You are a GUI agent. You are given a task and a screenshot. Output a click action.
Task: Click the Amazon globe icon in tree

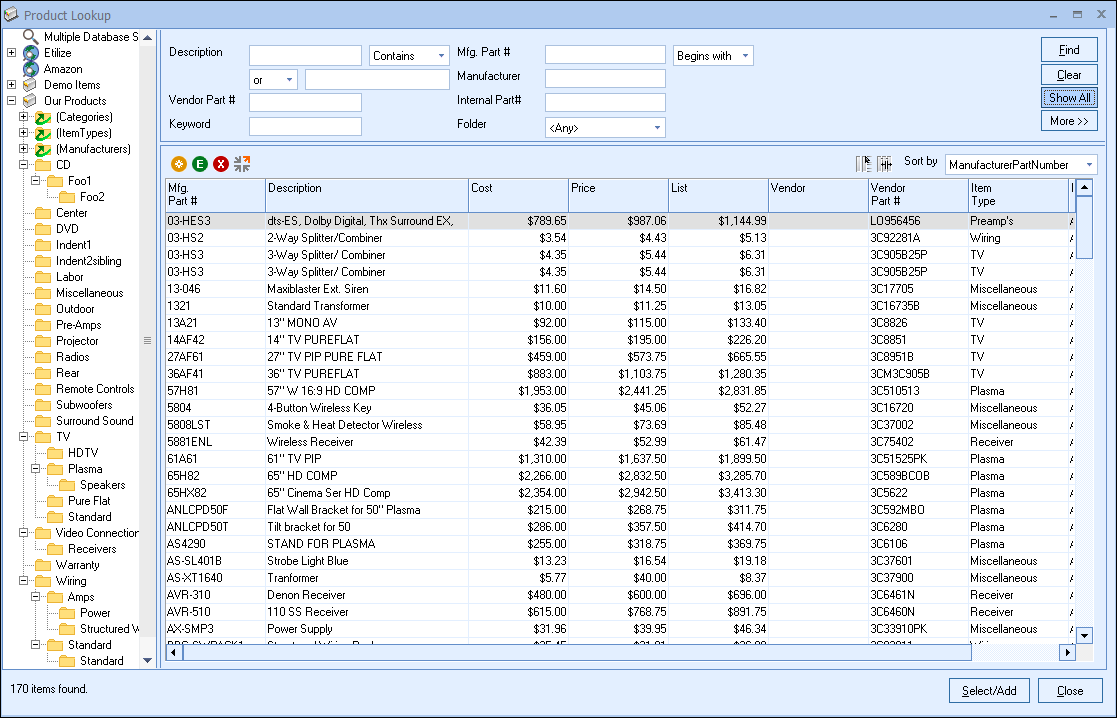click(x=31, y=69)
